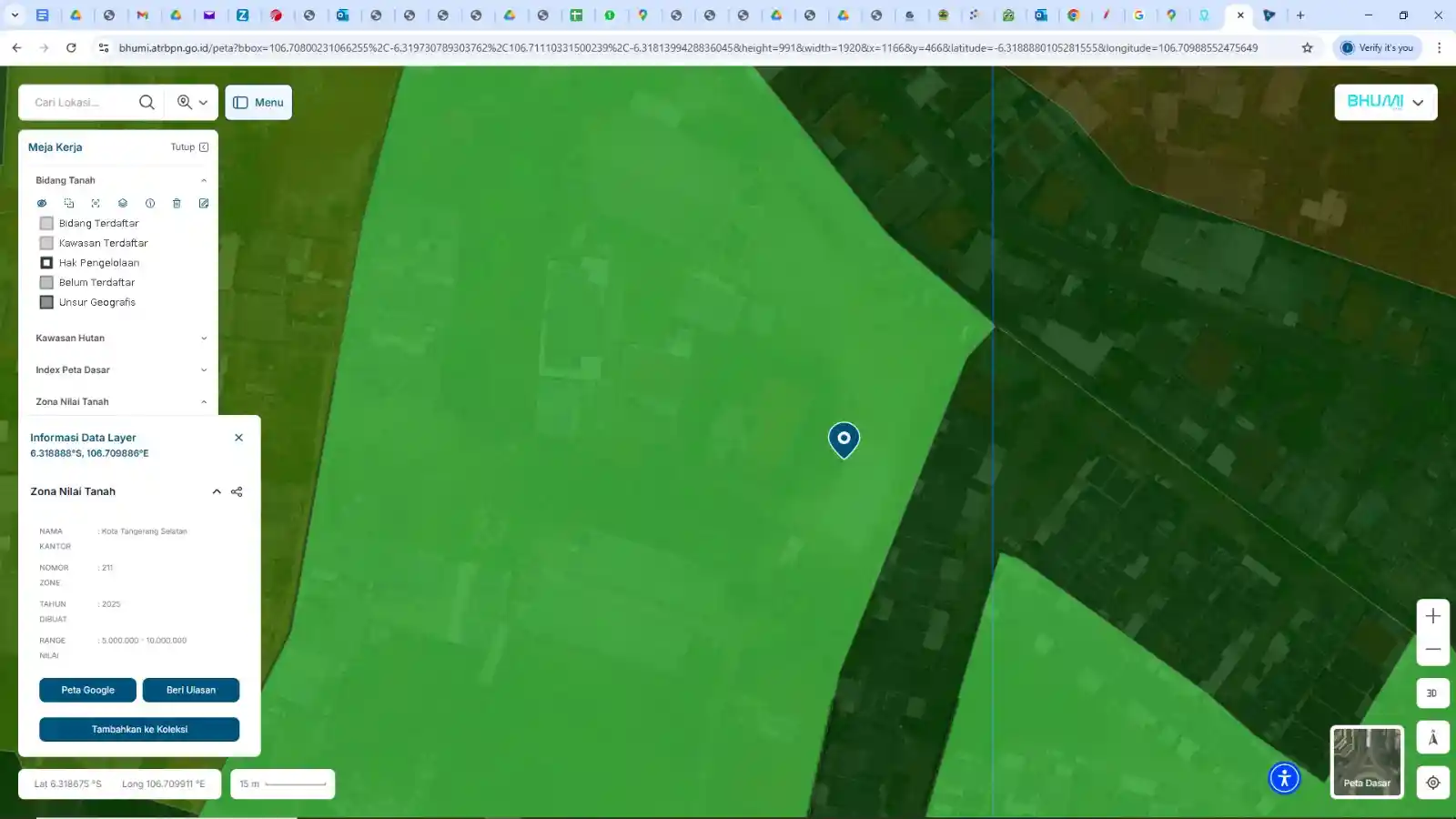Click the trash icon in Bidang Tanah toolbar
Screen dimensions: 1456x819
pos(177,203)
